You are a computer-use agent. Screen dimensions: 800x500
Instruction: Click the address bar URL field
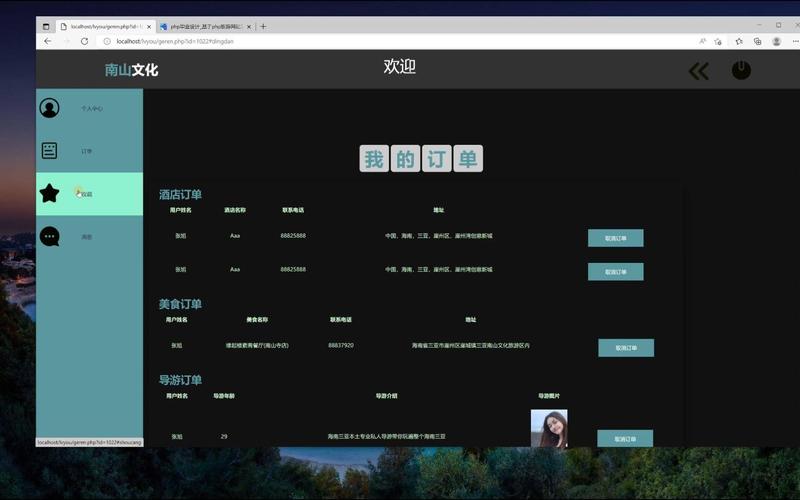tap(398, 41)
